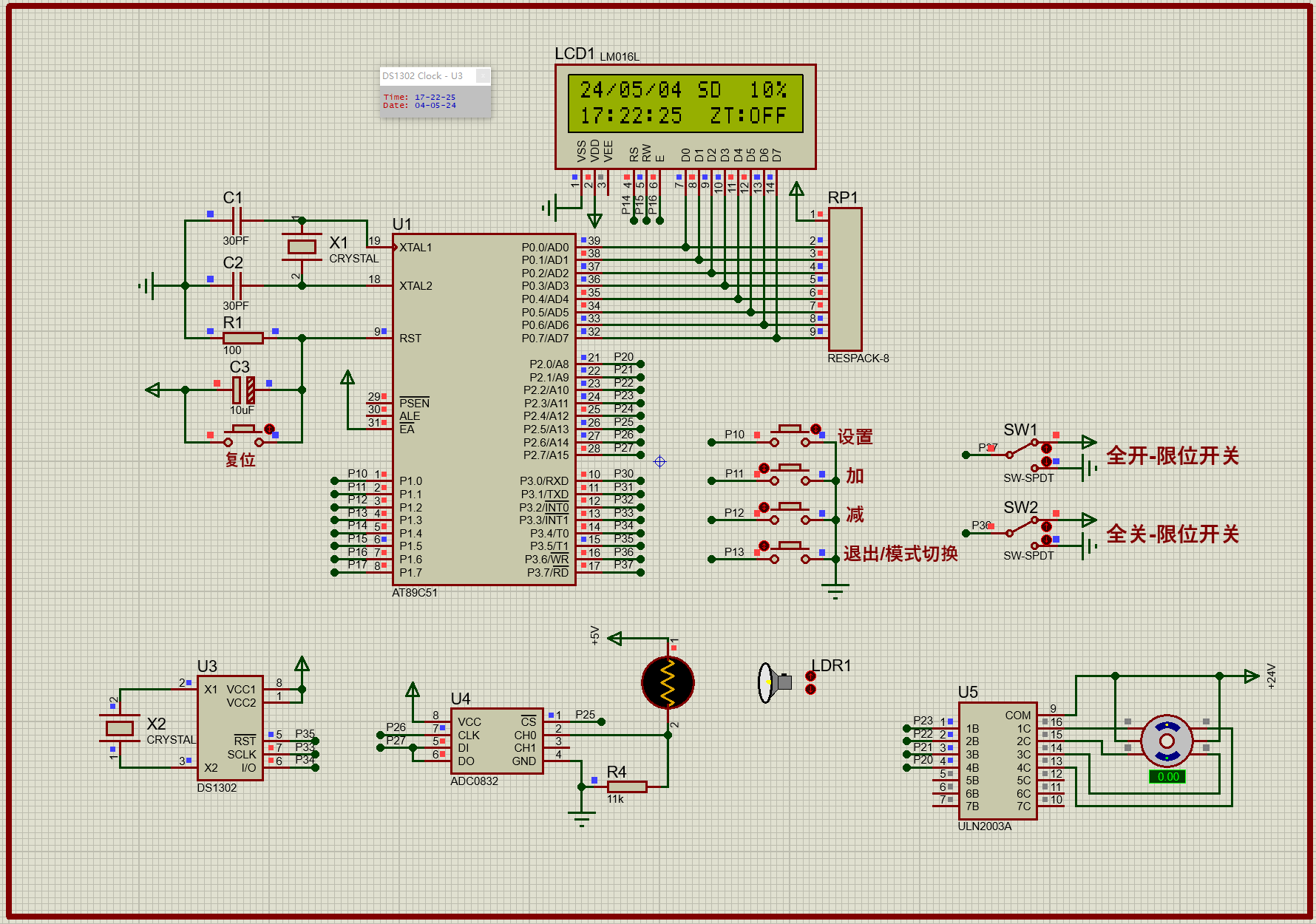Click the AT89C51 part label
This screenshot has height=924, width=1316.
(x=415, y=592)
